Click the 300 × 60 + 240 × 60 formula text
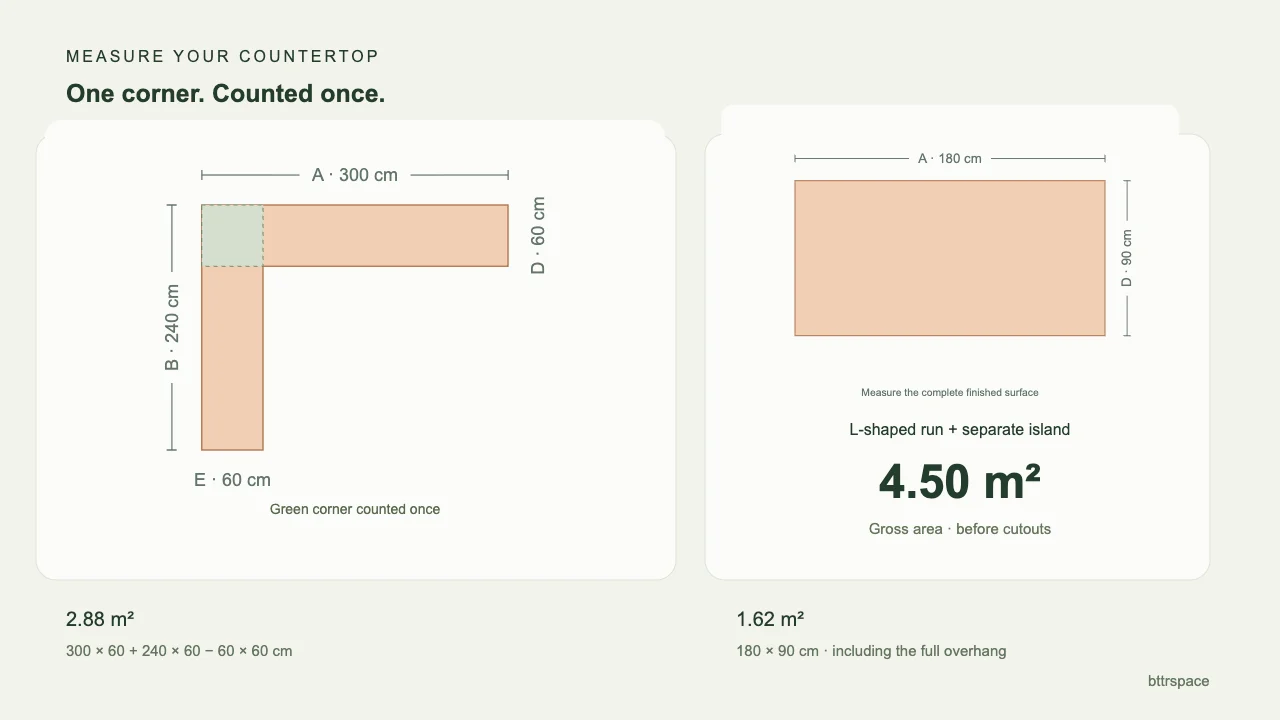Viewport: 1280px width, 720px height. [x=180, y=651]
